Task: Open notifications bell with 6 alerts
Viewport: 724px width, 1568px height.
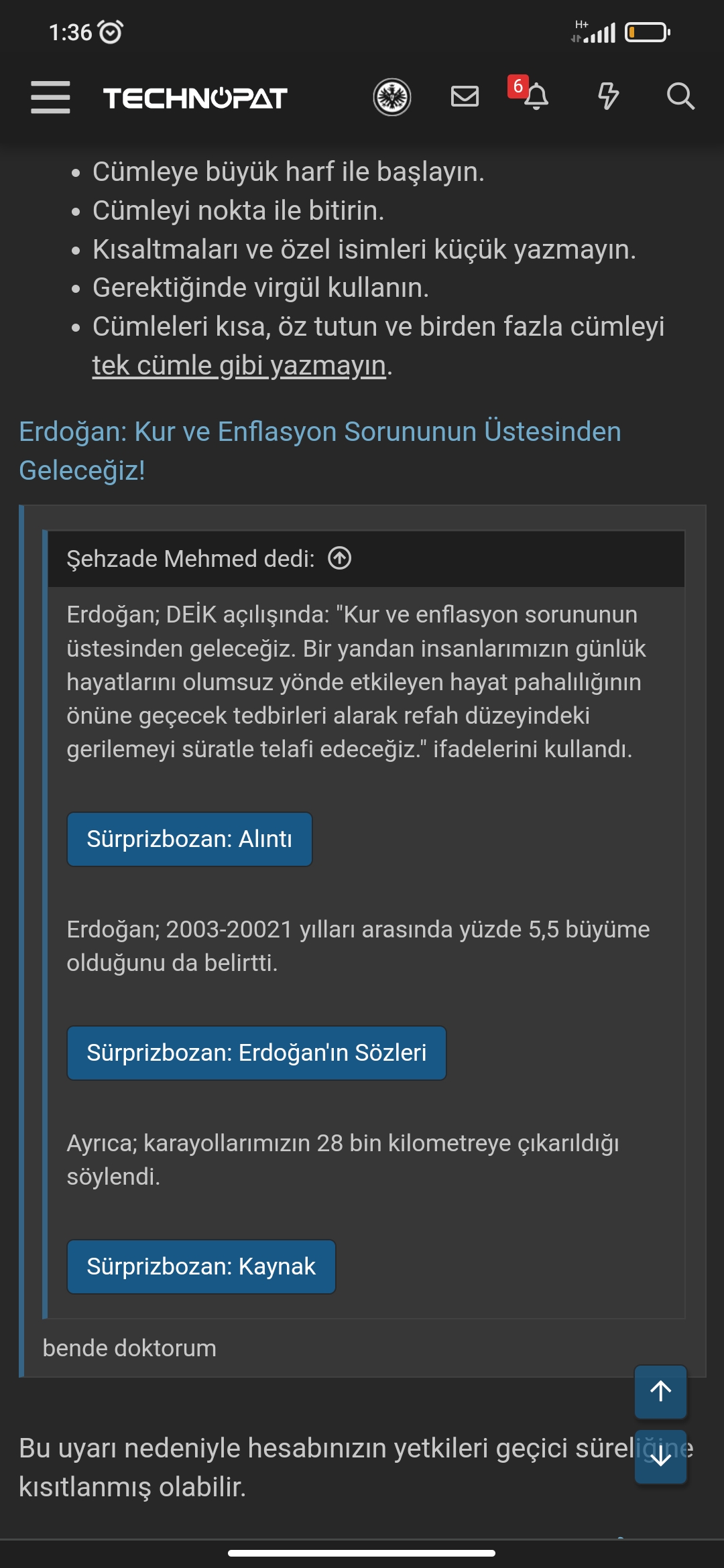Action: (535, 96)
